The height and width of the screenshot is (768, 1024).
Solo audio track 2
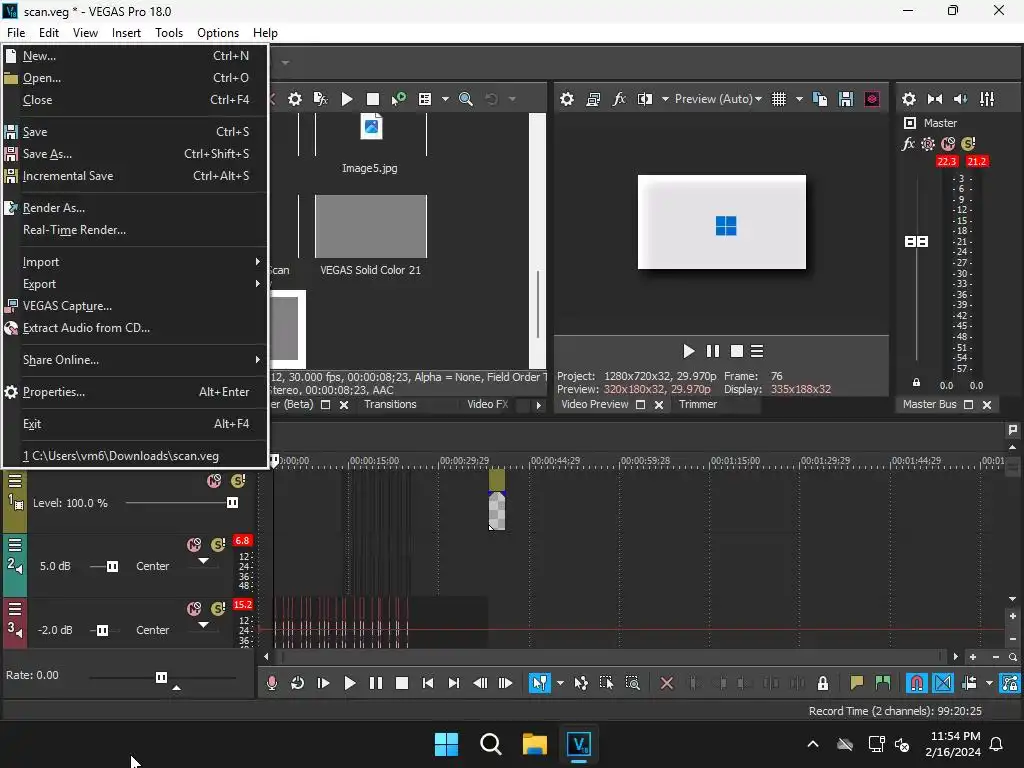218,545
